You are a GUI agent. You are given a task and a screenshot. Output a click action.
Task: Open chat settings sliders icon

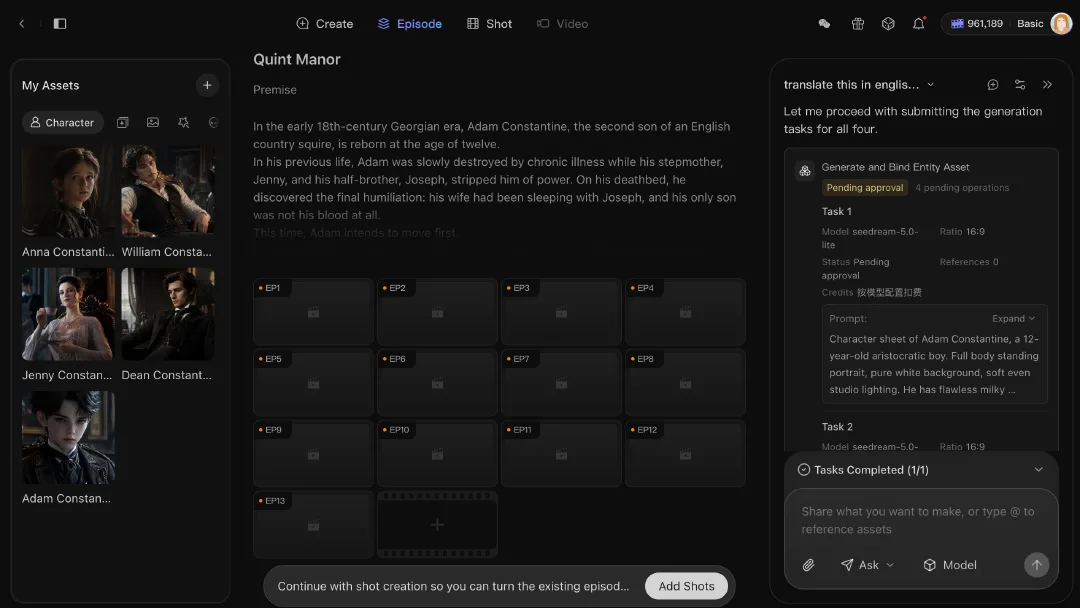pyautogui.click(x=1020, y=85)
